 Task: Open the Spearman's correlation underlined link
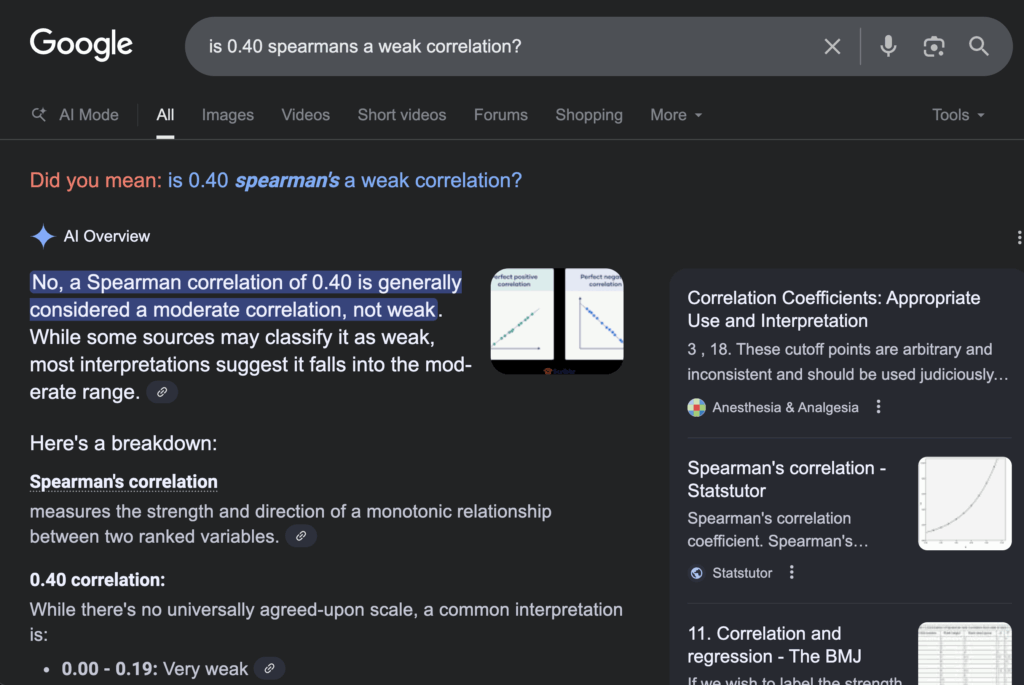[x=123, y=482]
